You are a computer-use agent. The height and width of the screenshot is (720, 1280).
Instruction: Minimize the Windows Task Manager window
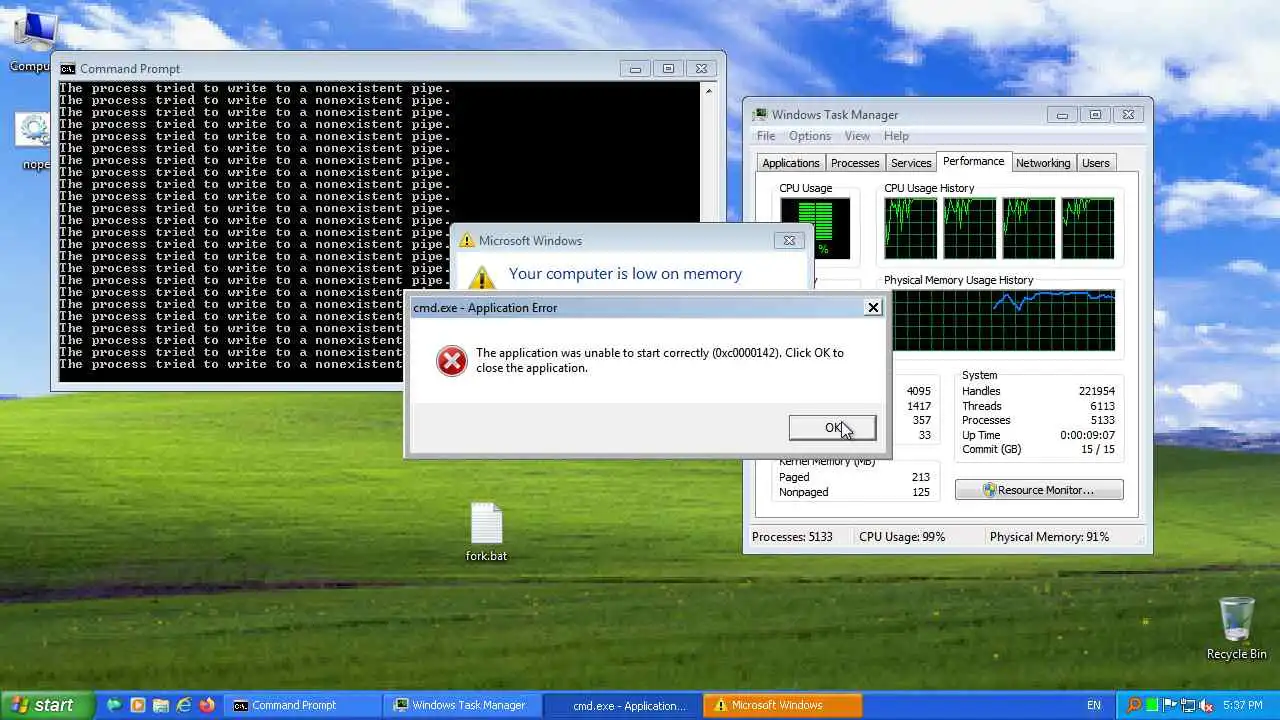[1062, 115]
